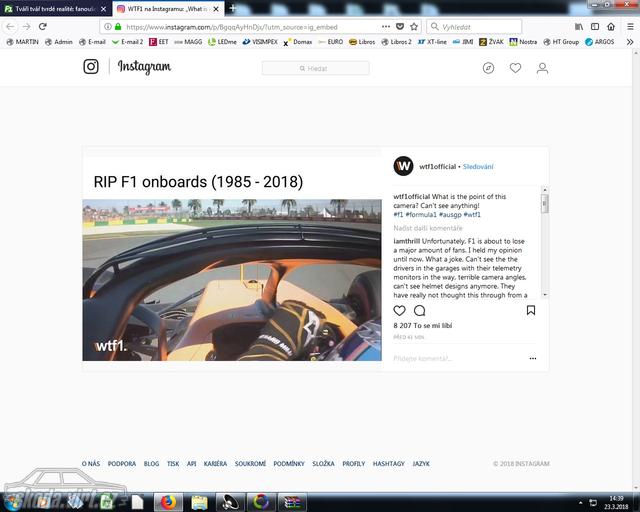This screenshot has width=640, height=512.
Task: Open wtf1official username link
Action: click(437, 167)
